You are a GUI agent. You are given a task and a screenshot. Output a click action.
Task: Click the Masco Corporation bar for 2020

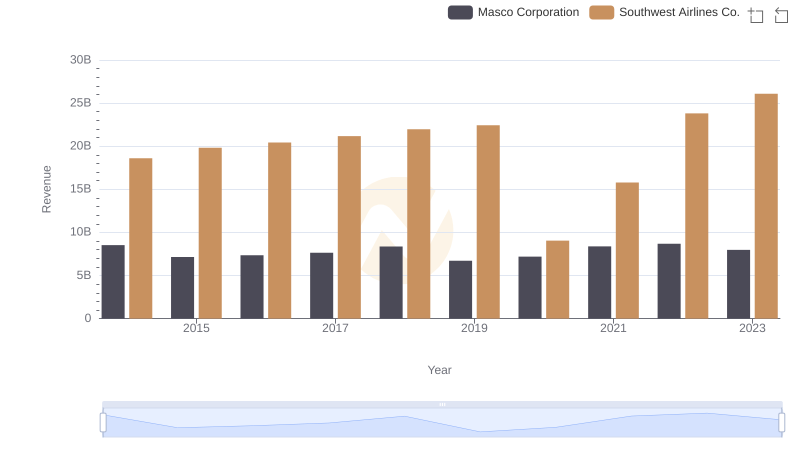(530, 288)
